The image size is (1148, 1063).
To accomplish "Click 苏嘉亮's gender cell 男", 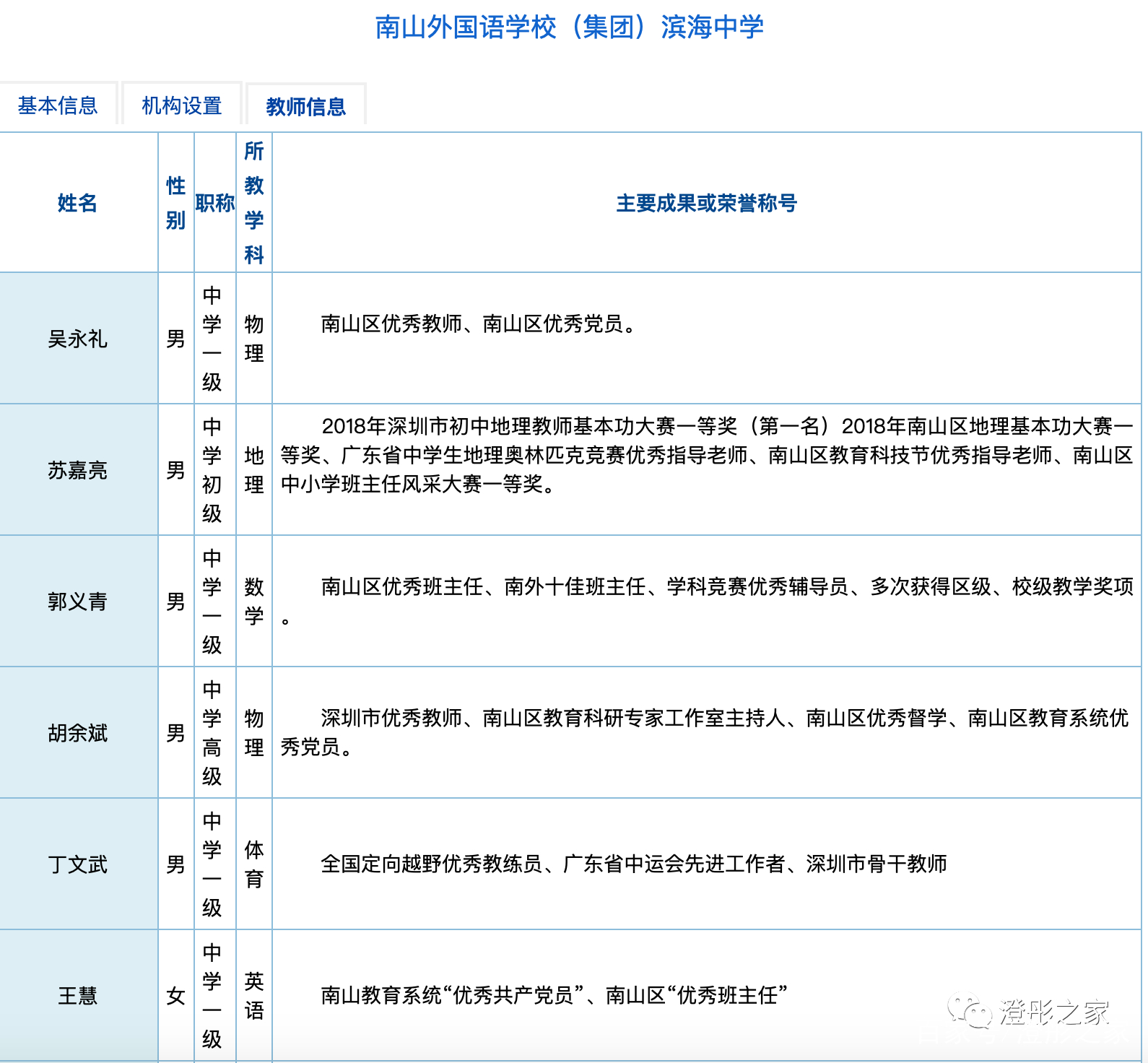I will pyautogui.click(x=176, y=470).
